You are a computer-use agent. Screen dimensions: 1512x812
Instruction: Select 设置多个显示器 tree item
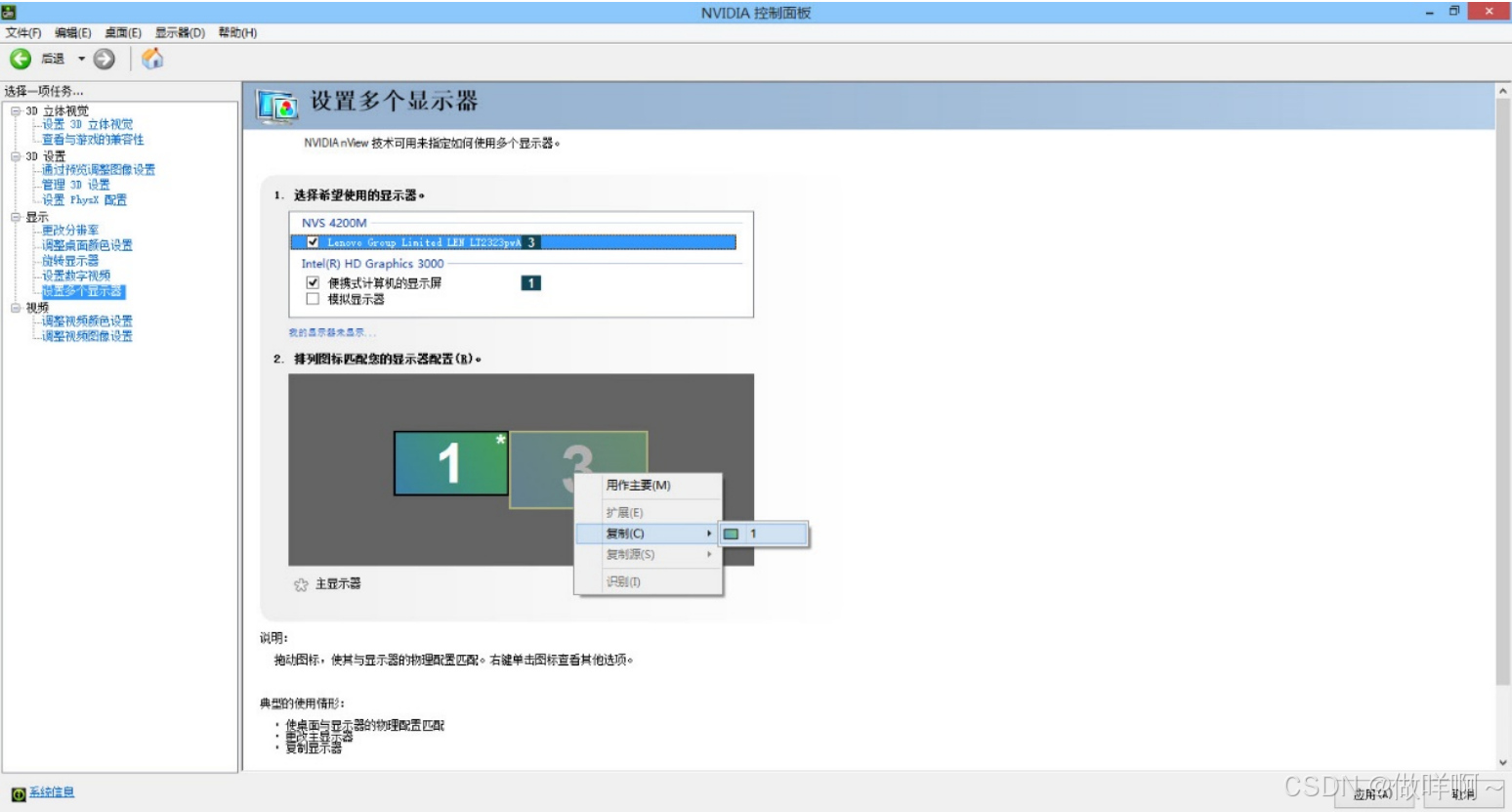coord(83,291)
